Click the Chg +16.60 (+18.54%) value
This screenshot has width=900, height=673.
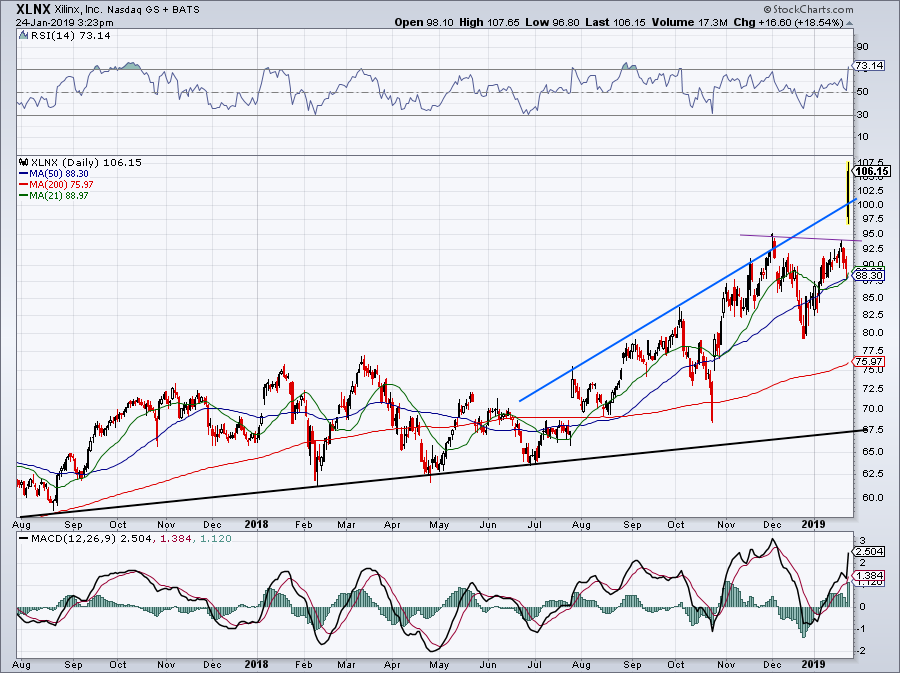click(x=789, y=22)
